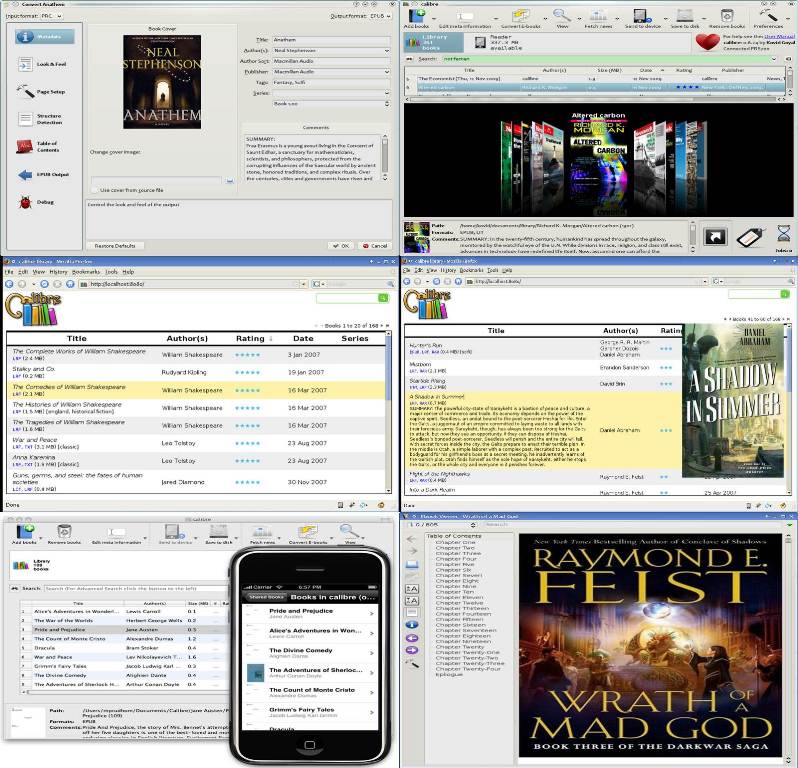Go to previous page in e-book viewer
This screenshot has width=798, height=768.
pyautogui.click(x=412, y=638)
